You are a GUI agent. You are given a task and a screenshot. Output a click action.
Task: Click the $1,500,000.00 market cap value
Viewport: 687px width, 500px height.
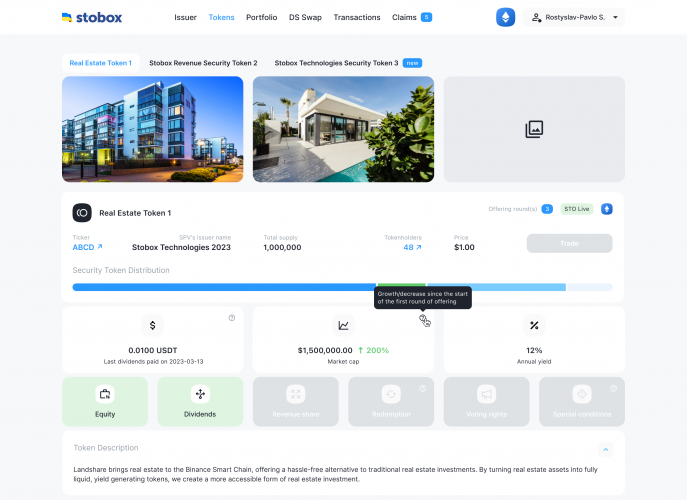(325, 350)
